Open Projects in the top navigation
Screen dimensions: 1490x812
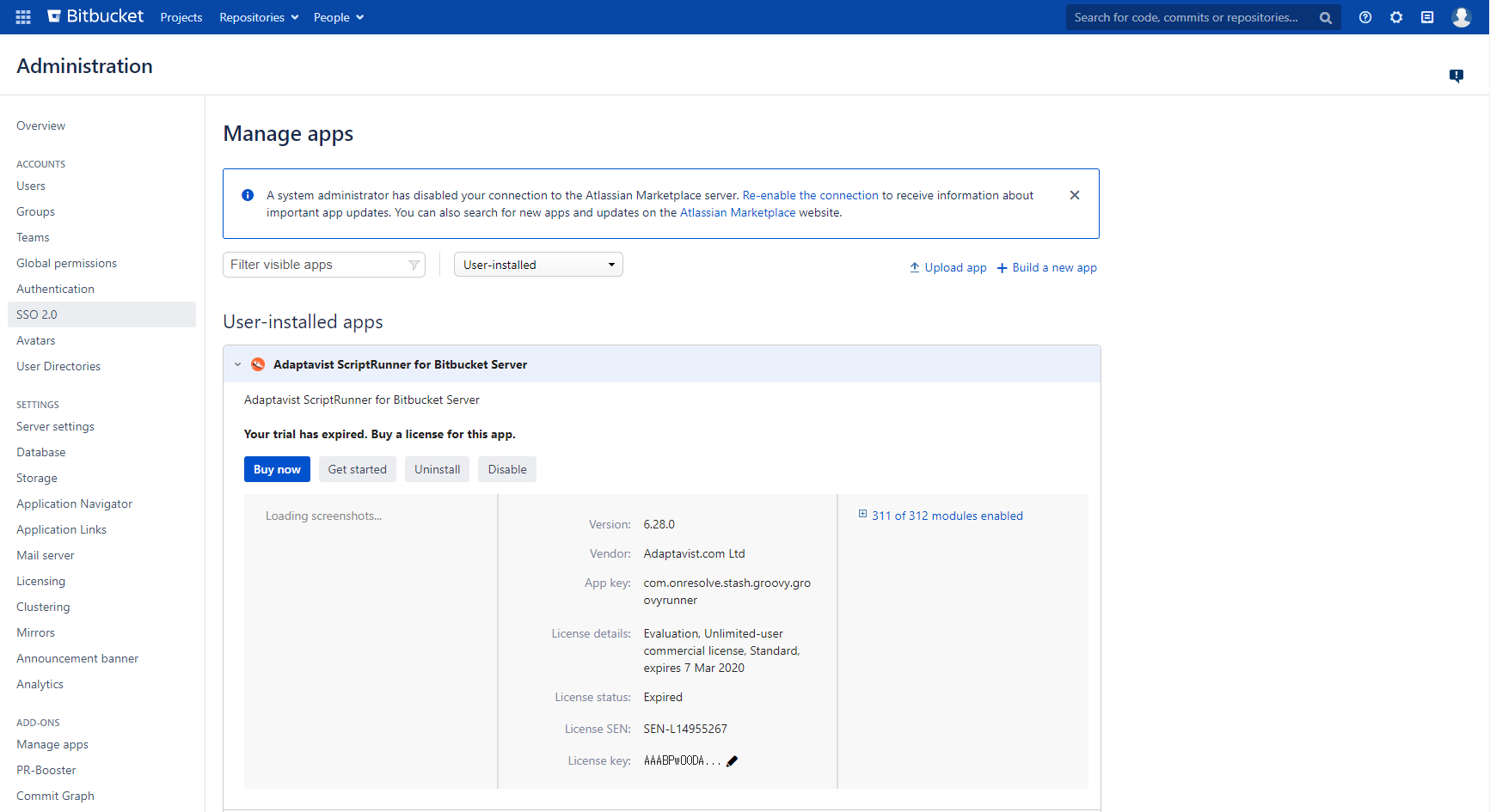pyautogui.click(x=181, y=17)
